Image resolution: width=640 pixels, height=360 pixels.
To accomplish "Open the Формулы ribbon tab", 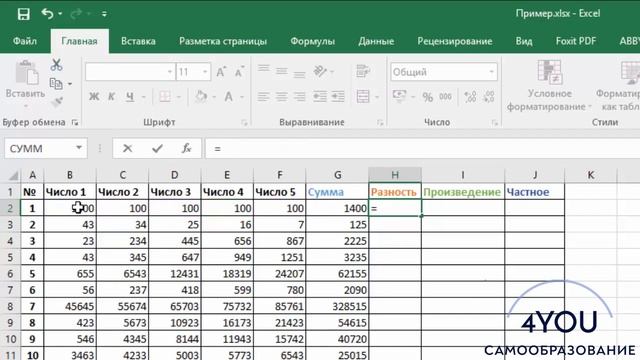I will (x=313, y=41).
